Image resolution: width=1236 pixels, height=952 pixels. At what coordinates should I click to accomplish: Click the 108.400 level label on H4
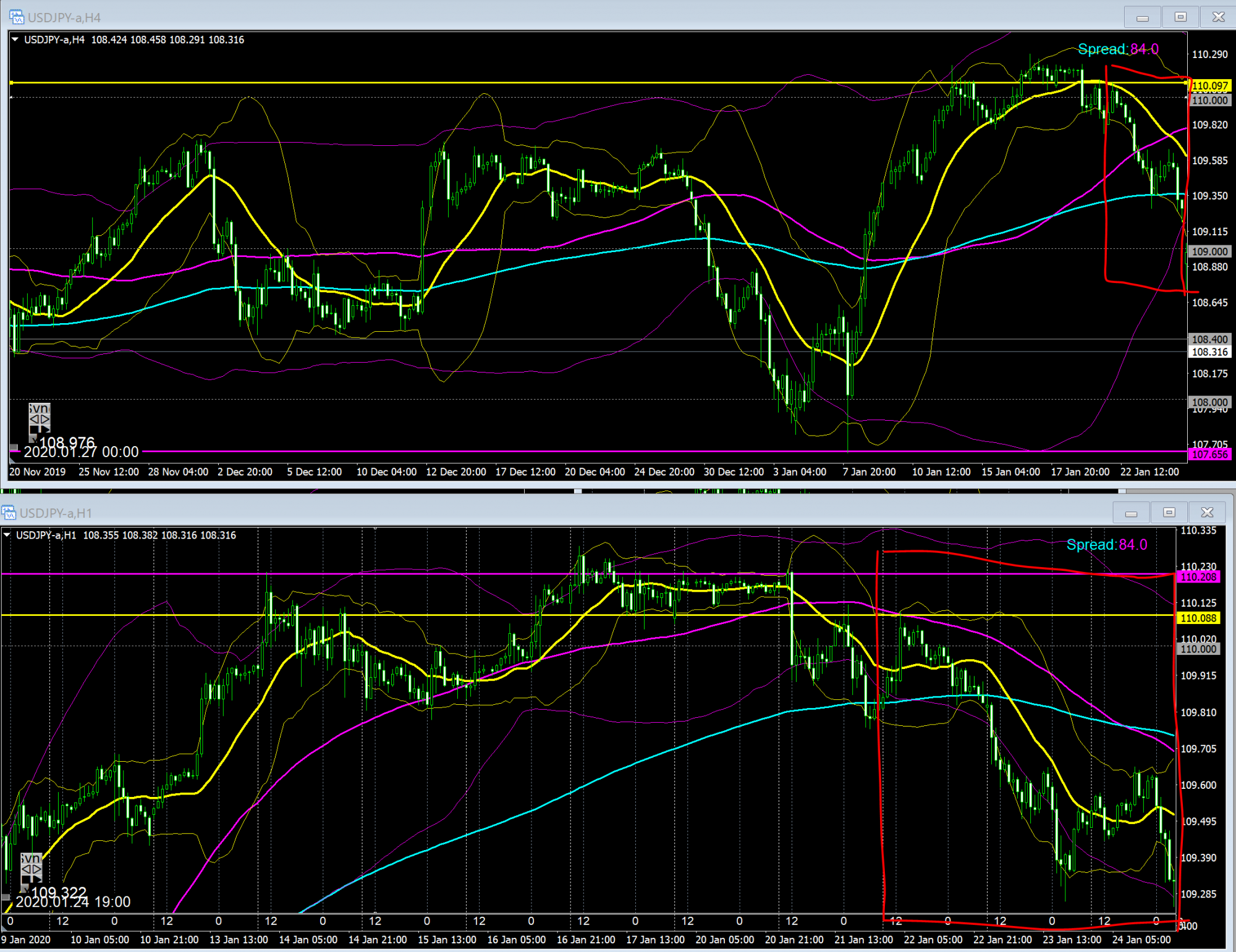(1210, 339)
